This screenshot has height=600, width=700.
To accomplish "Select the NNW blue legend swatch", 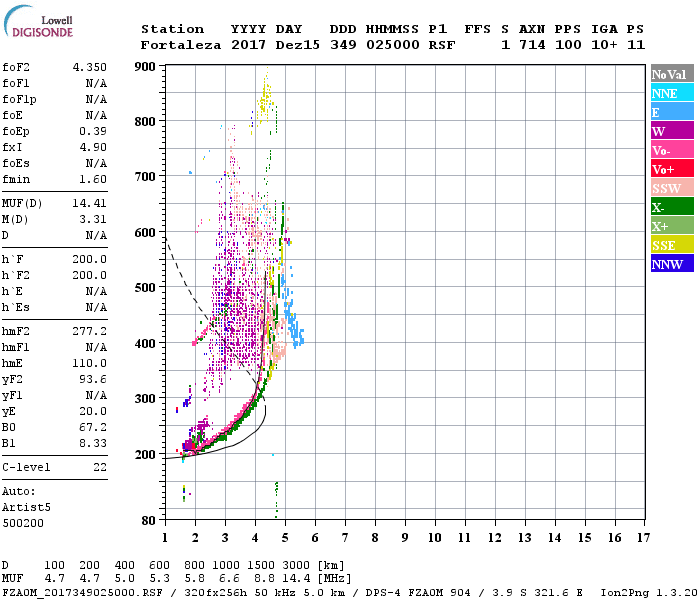I will click(x=671, y=264).
